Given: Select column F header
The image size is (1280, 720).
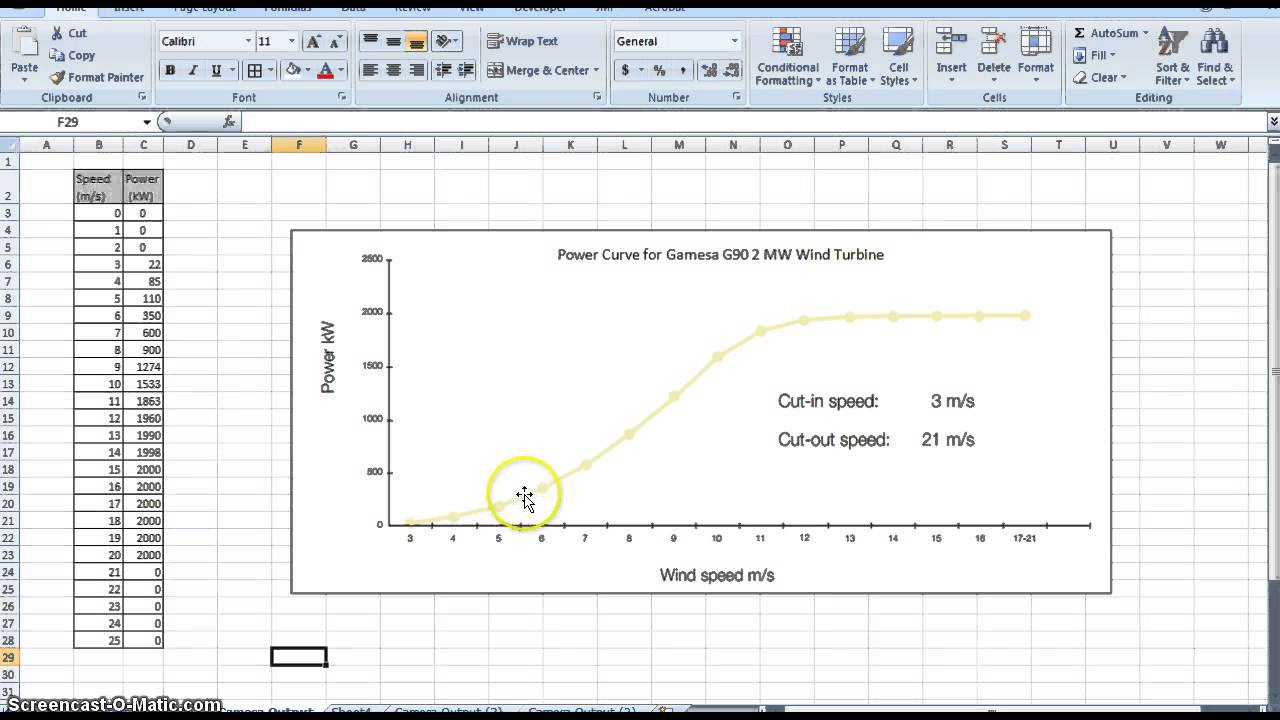Looking at the screenshot, I should pos(299,145).
